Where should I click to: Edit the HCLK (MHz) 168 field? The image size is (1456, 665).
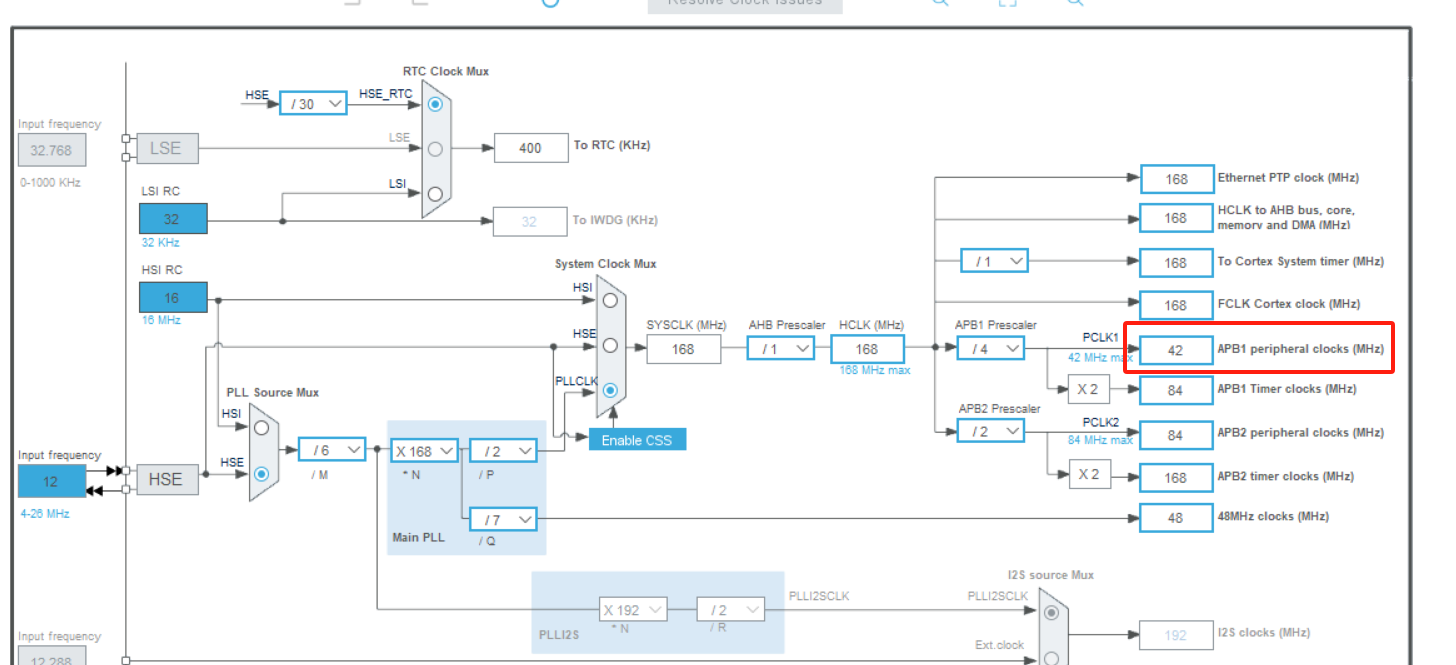[867, 349]
